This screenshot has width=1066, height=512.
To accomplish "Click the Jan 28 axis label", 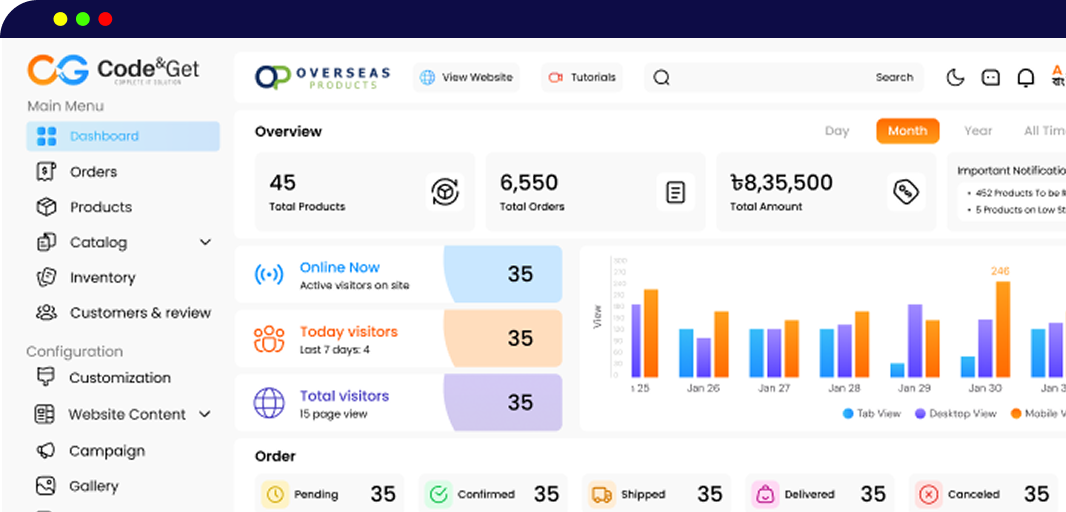I will [844, 388].
